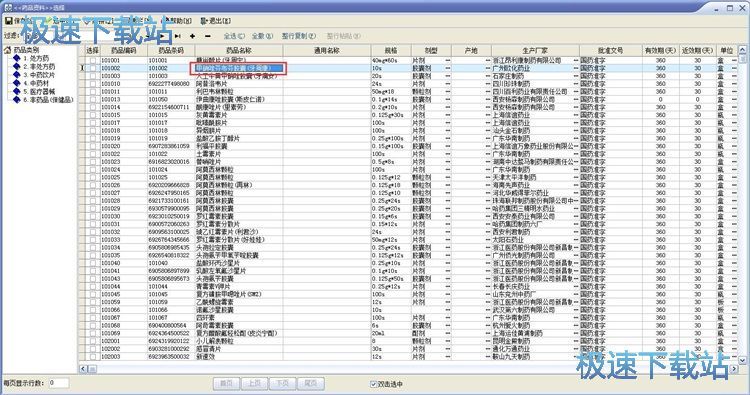
Task: Click the 有效期(天) column header
Action: click(661, 50)
